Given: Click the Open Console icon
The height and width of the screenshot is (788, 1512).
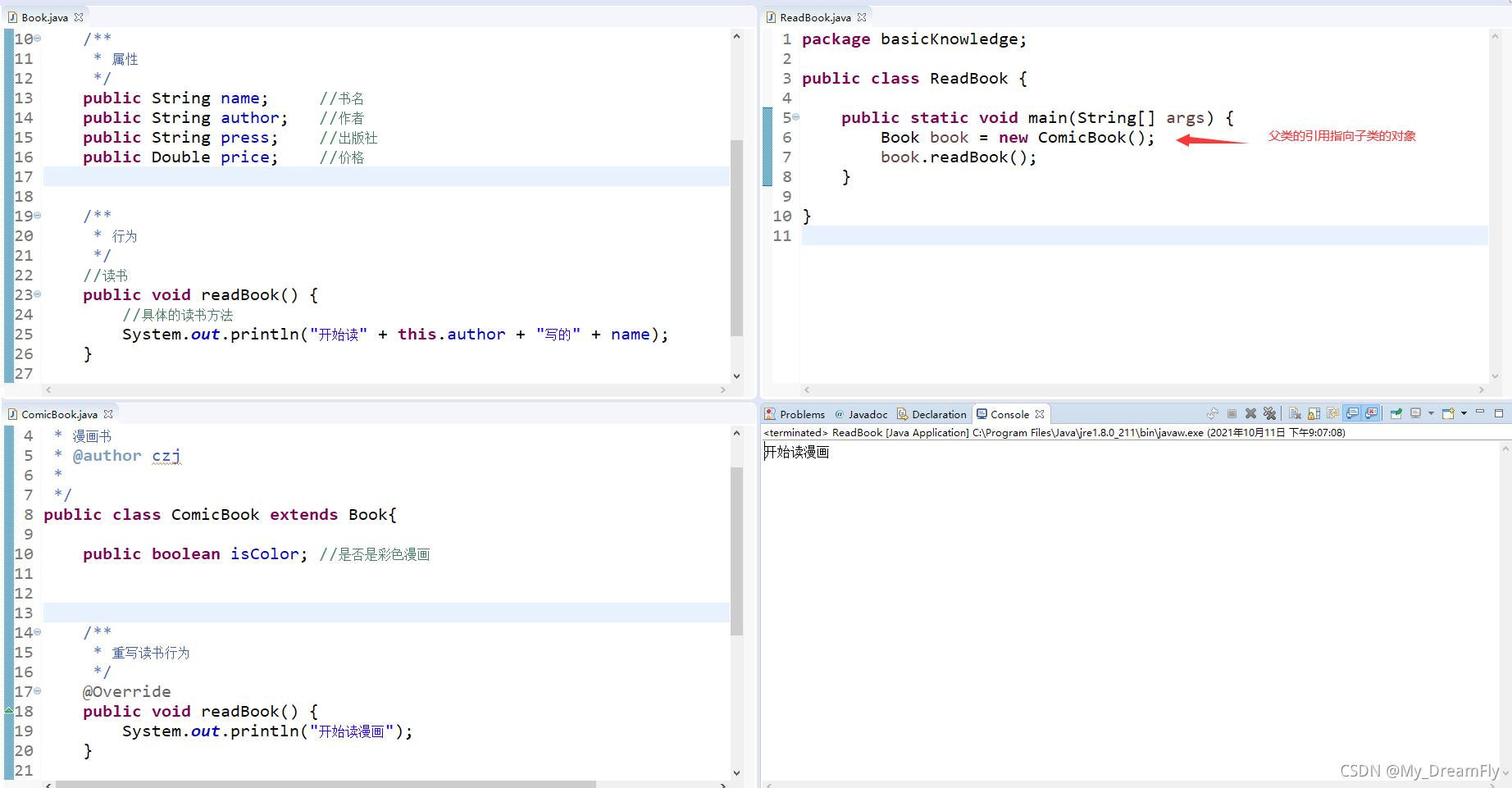Looking at the screenshot, I should point(1449,413).
